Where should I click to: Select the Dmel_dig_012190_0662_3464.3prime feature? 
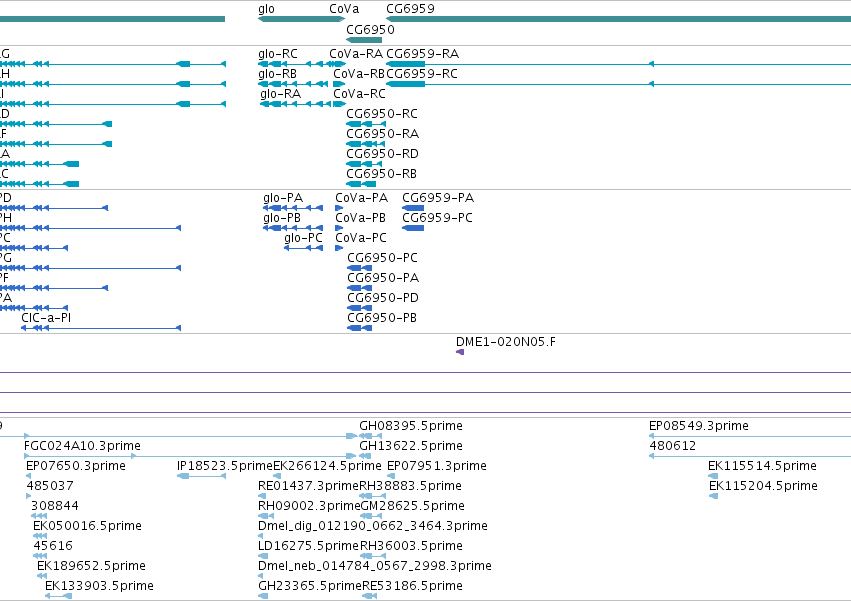pos(261,536)
